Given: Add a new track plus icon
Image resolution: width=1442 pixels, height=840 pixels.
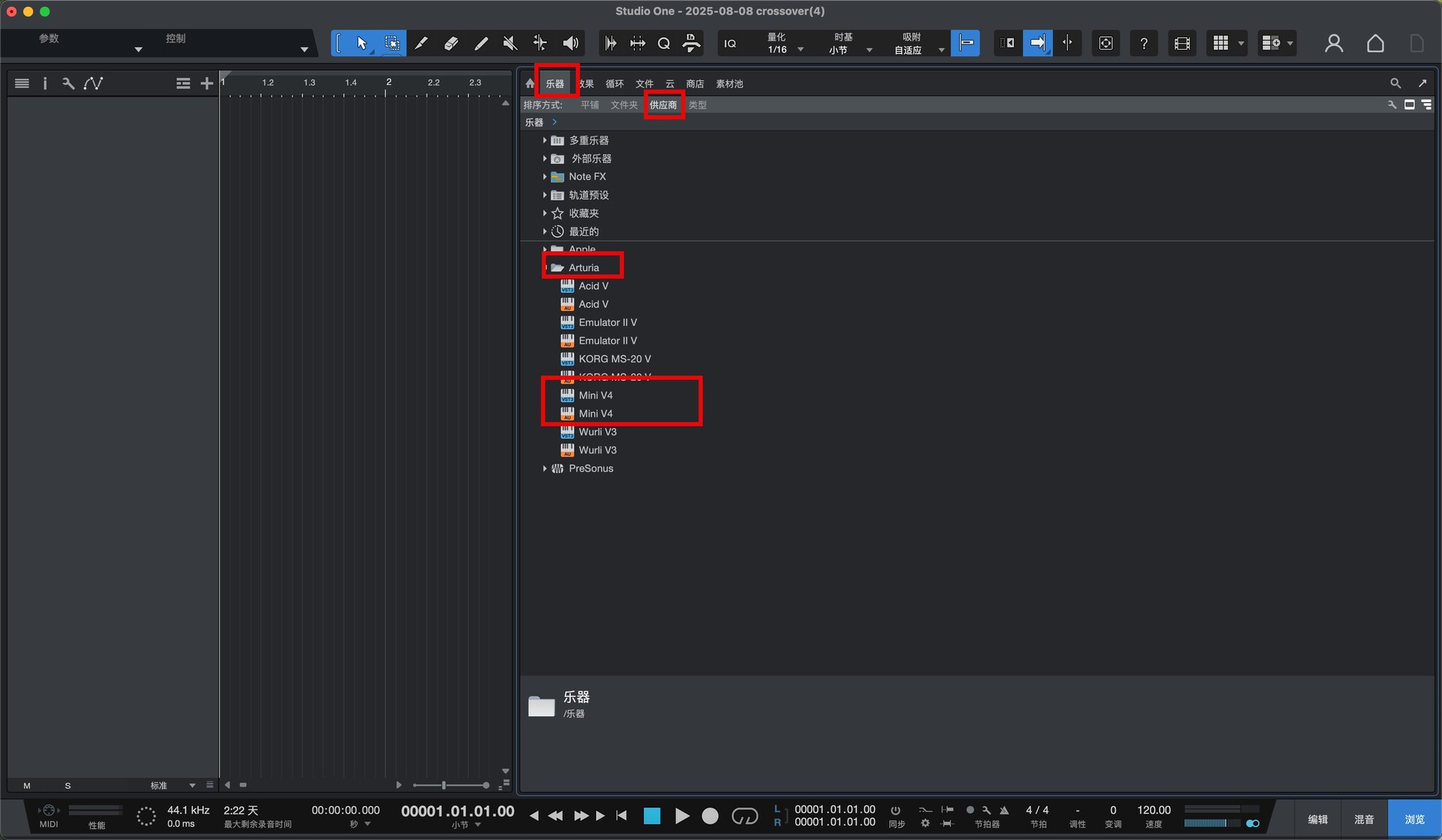Looking at the screenshot, I should [x=207, y=83].
